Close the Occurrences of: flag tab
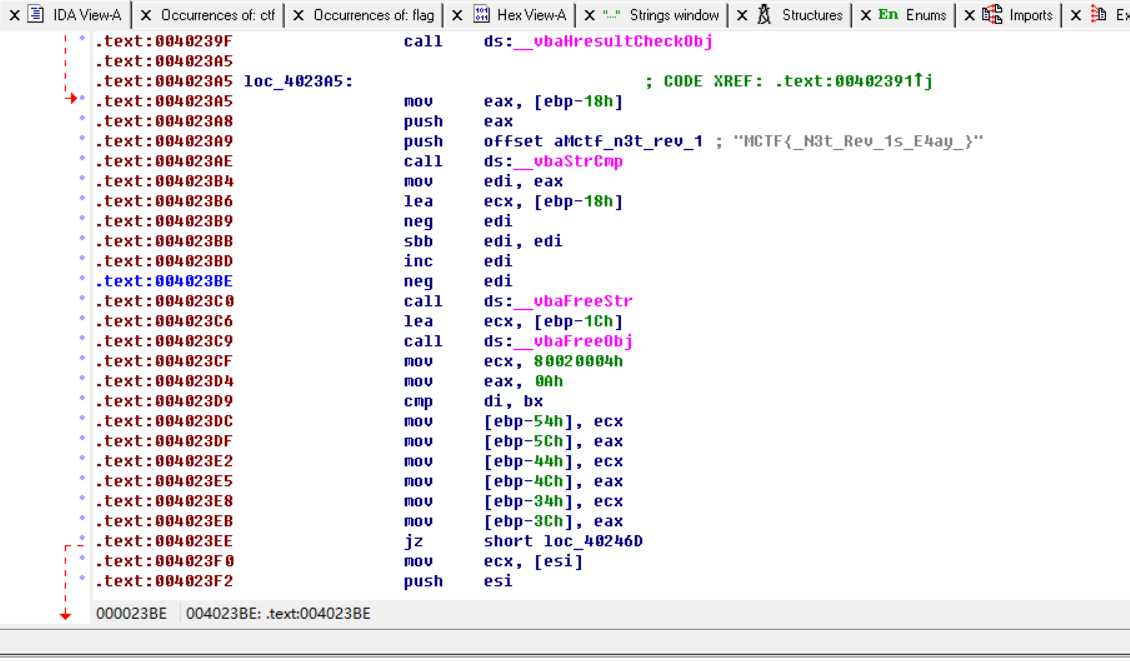Screen dimensions: 1130x661 (298, 15)
